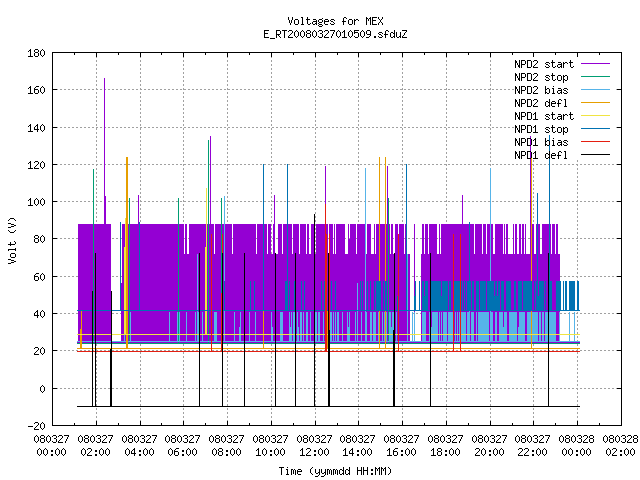Click the yellow NPD1 start legend line
640x480 pixels.
click(x=595, y=116)
